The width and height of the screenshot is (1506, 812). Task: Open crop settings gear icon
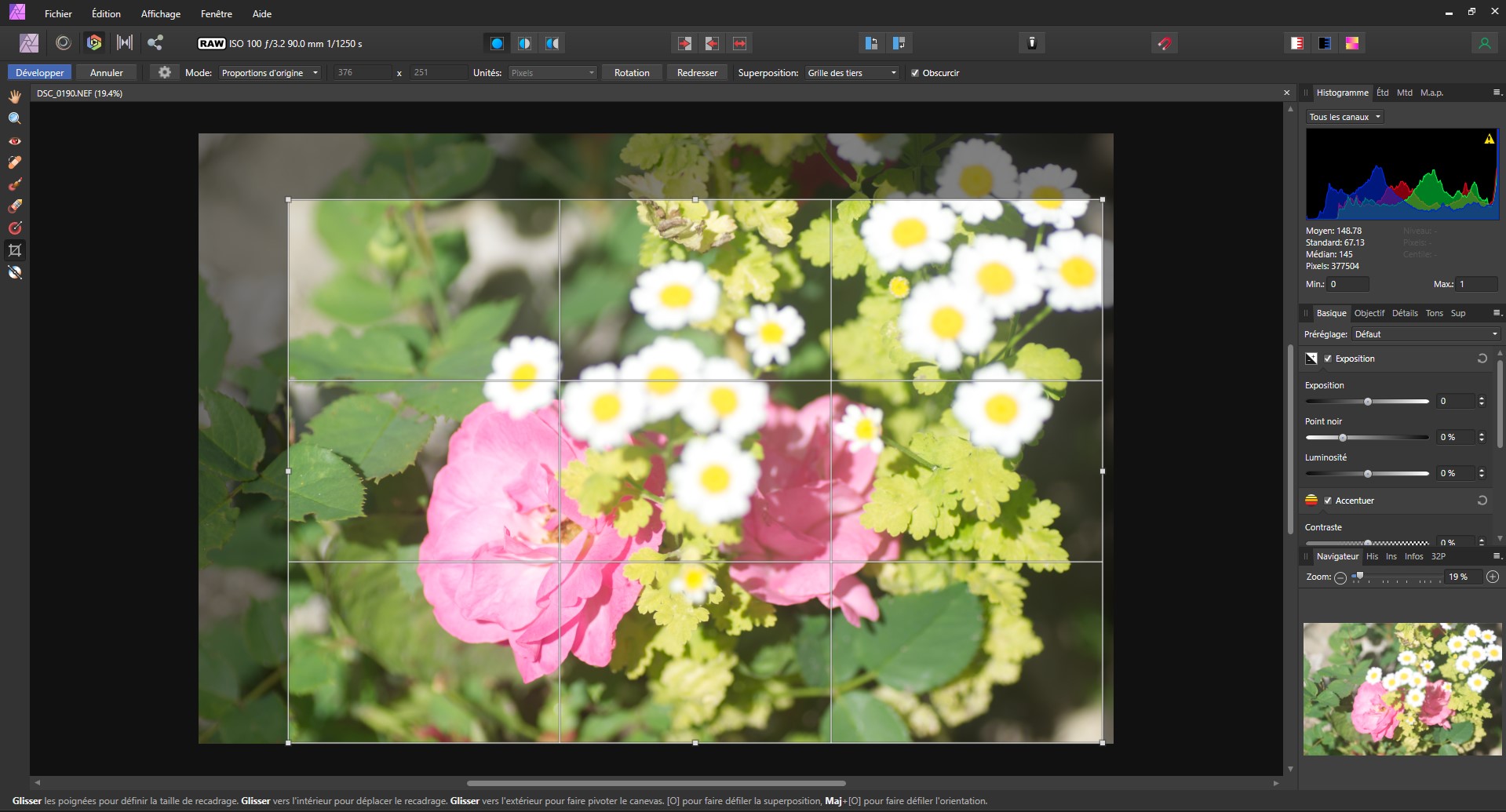(x=164, y=72)
